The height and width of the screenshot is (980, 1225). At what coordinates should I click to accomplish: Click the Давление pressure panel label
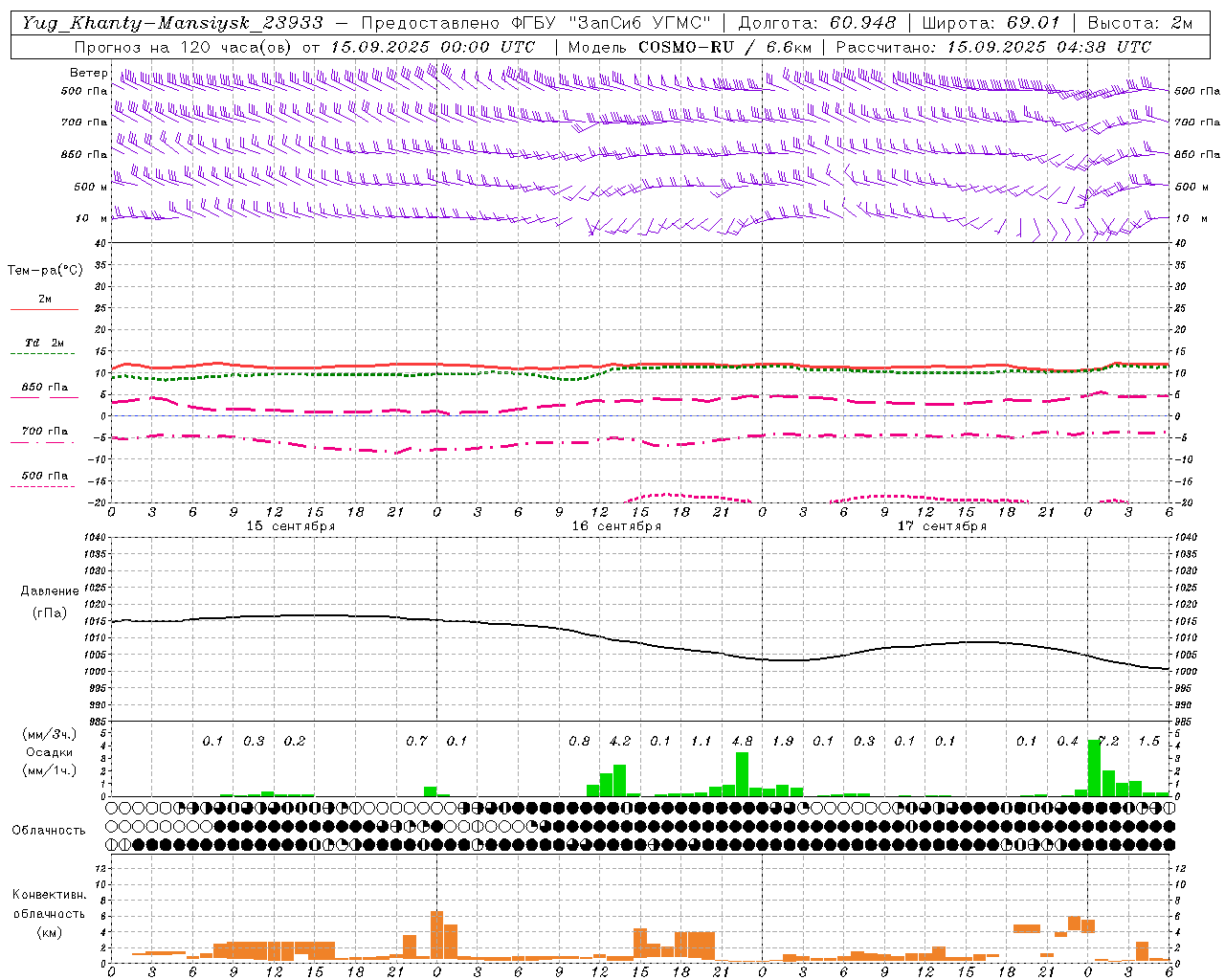tap(50, 591)
